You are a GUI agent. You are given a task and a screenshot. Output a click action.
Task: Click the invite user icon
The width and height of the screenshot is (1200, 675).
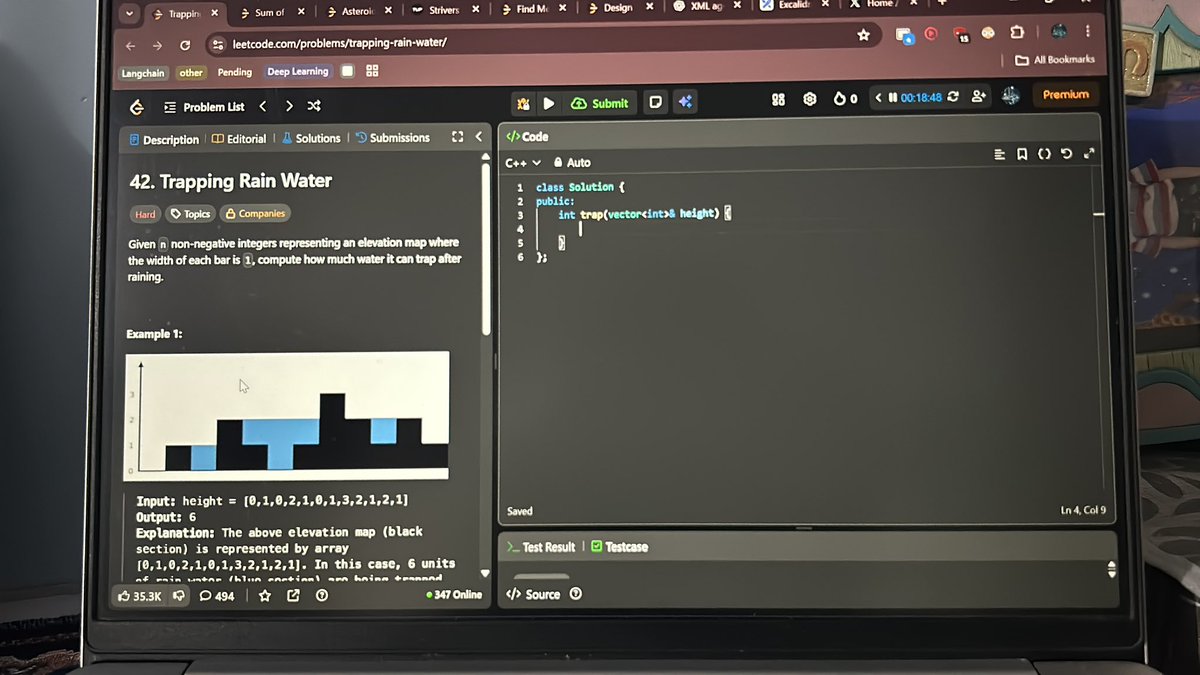coord(978,96)
